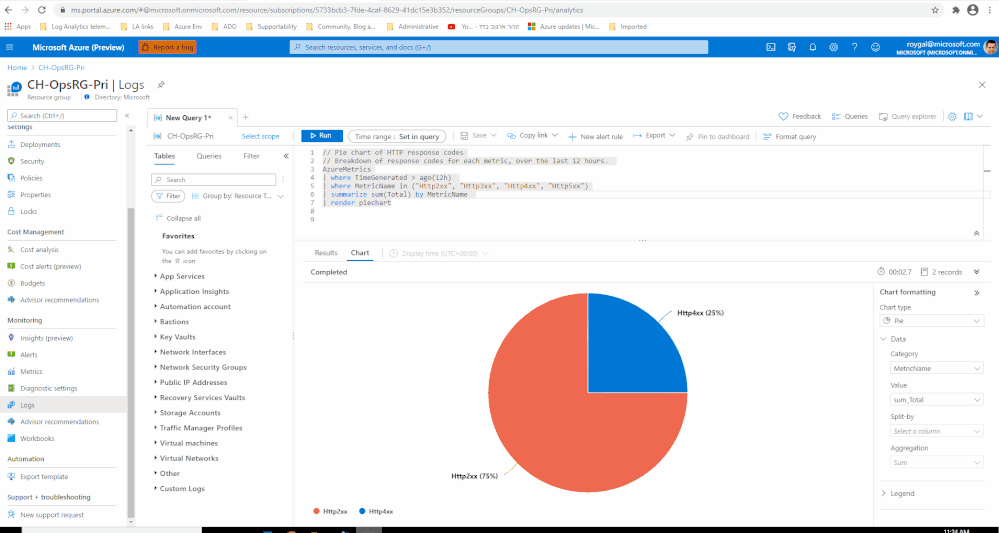Collapse the tables side pane
Image resolution: width=999 pixels, height=533 pixels.
(x=286, y=156)
